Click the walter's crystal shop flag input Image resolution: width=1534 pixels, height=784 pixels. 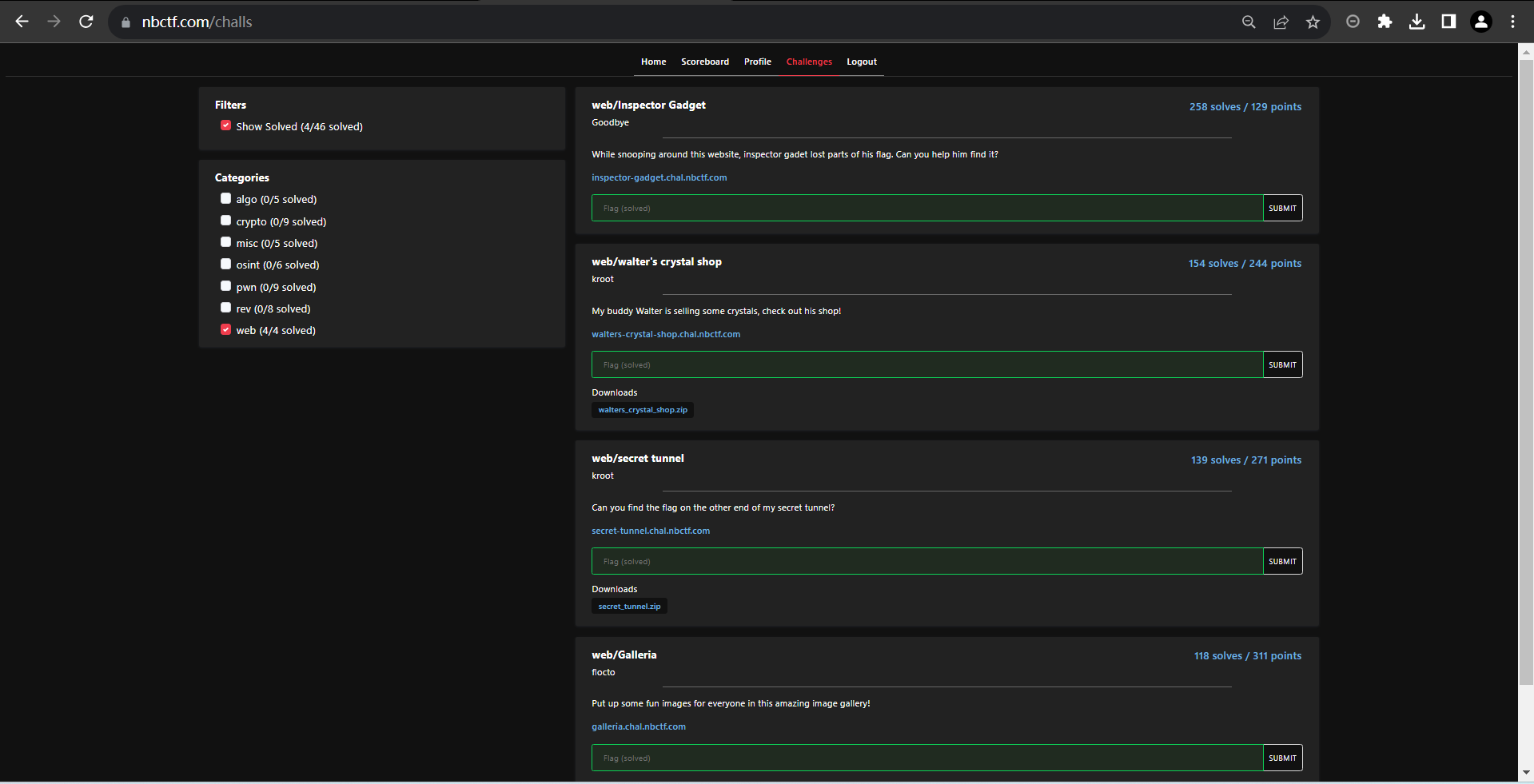(927, 364)
